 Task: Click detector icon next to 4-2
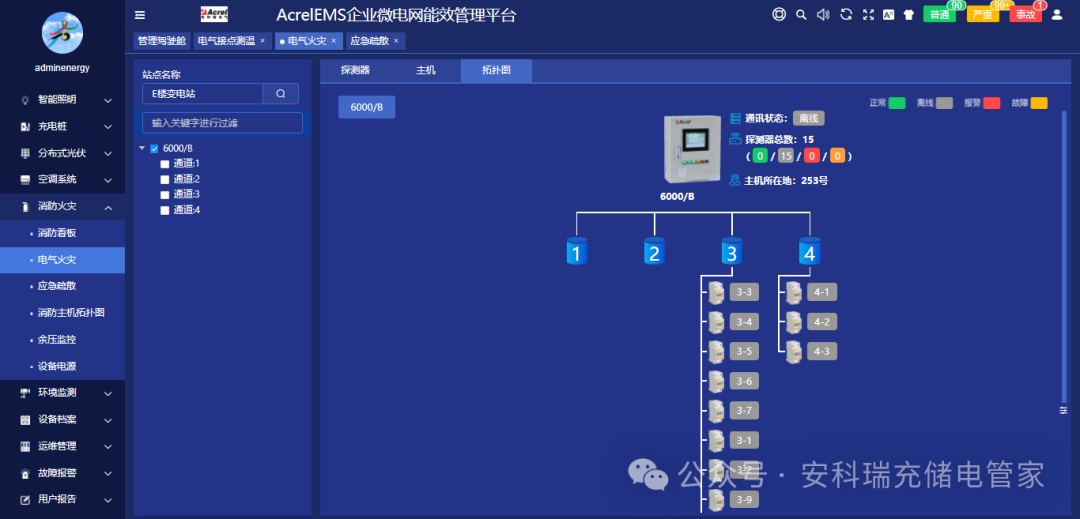pos(794,321)
